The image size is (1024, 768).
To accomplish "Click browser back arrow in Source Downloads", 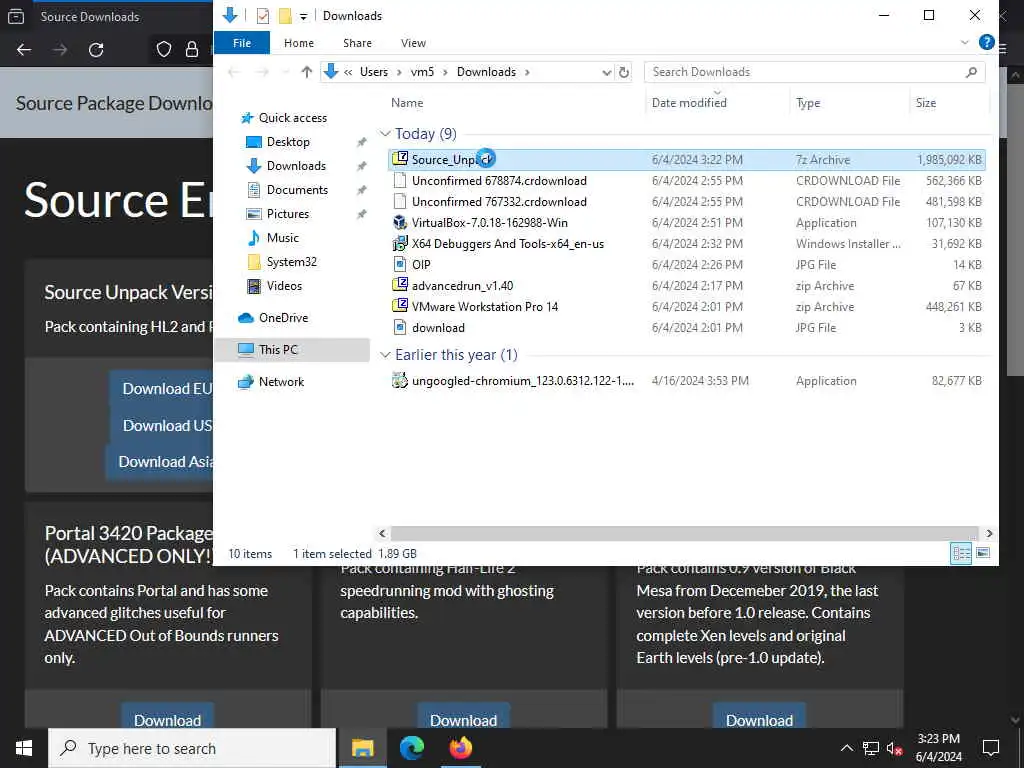I will click(x=24, y=50).
